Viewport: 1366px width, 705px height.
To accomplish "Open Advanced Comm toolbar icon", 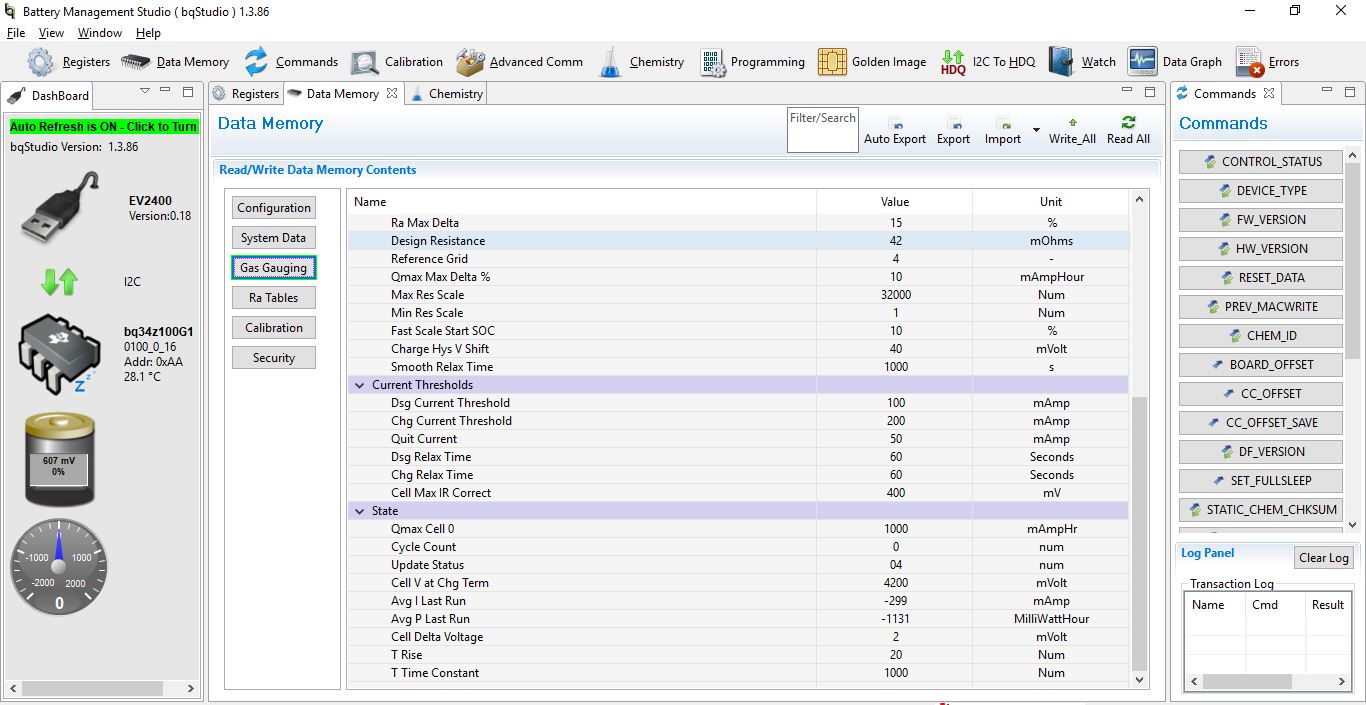I will coord(470,62).
